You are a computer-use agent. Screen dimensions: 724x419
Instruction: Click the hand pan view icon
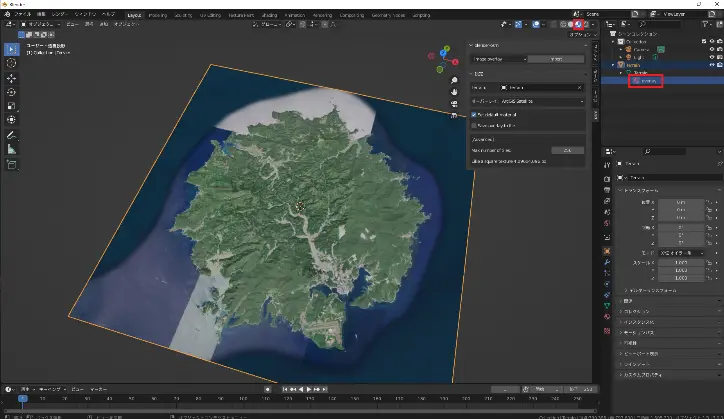[454, 91]
